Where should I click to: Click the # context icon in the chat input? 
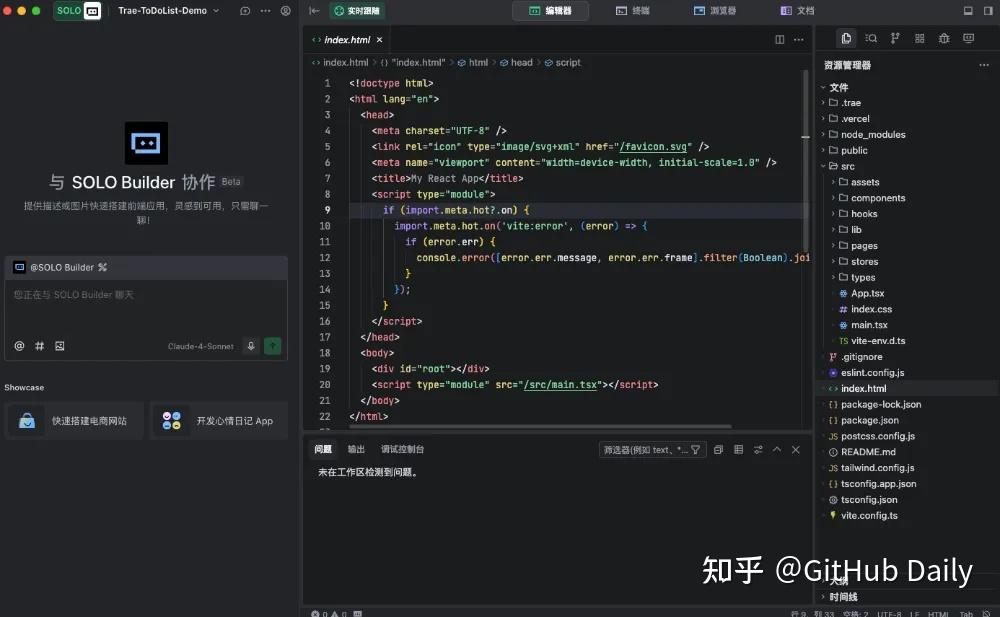click(39, 345)
